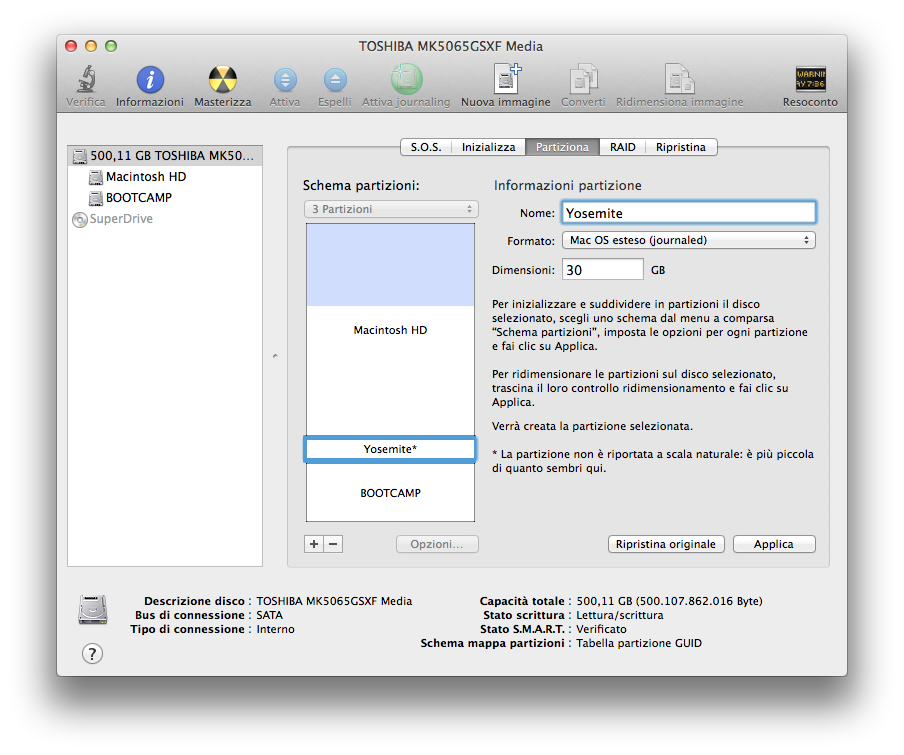Open the Resoconto log icon
Viewport: 904px width, 755px height.
811,80
